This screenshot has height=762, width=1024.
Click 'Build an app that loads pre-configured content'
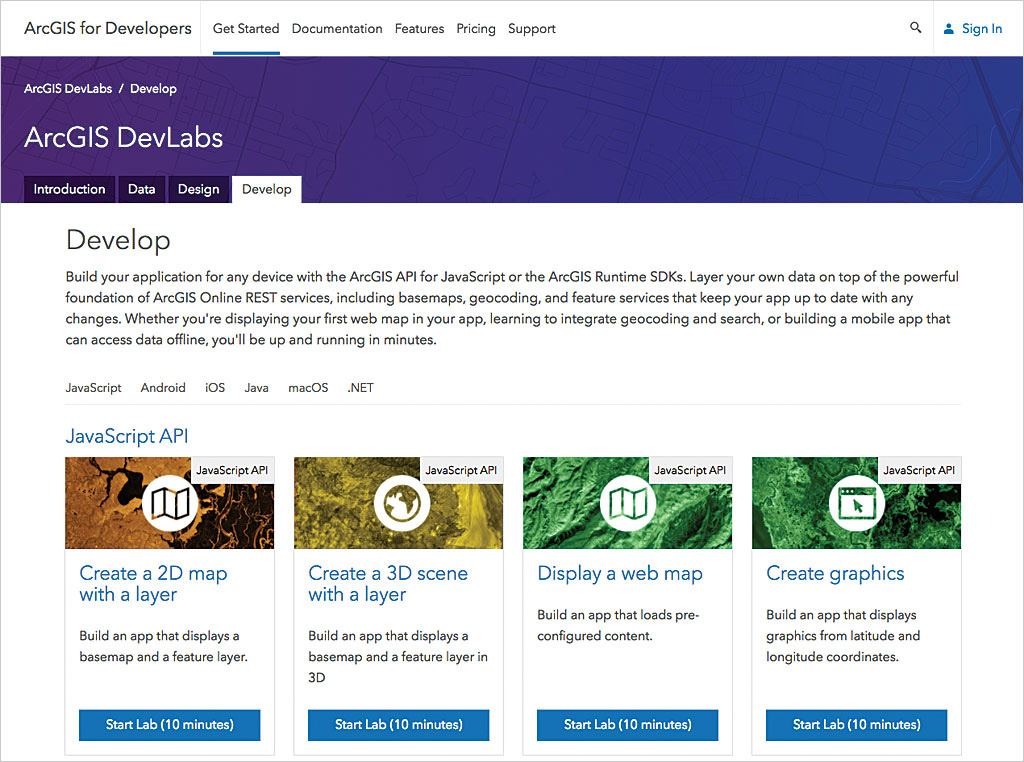tap(618, 626)
